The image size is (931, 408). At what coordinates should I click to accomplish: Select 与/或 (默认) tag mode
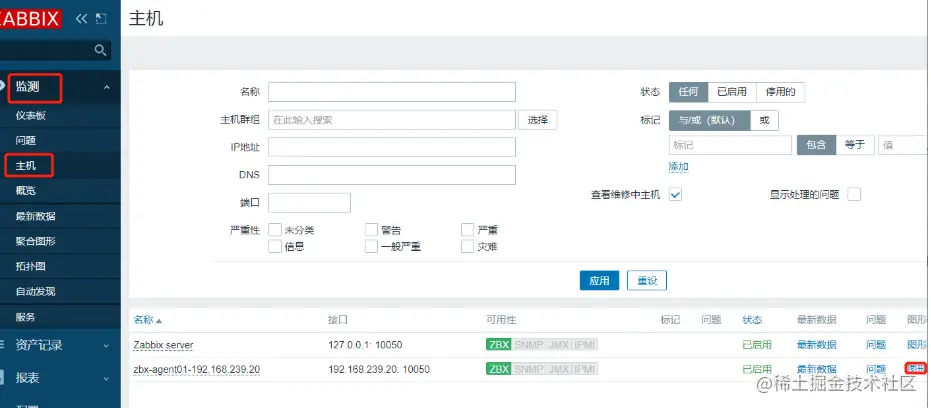(710, 120)
